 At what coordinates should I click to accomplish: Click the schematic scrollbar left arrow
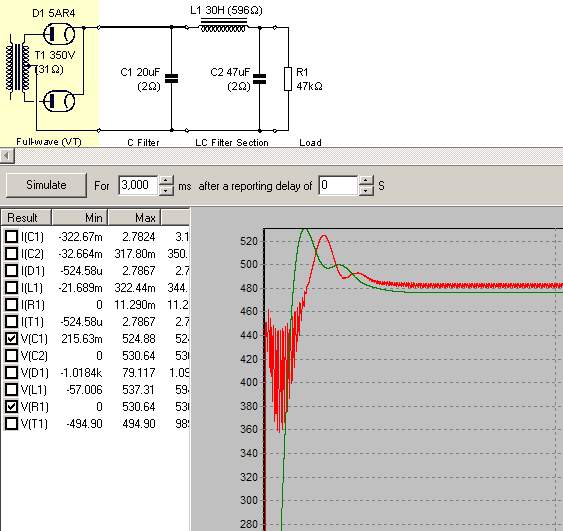(x=7, y=156)
